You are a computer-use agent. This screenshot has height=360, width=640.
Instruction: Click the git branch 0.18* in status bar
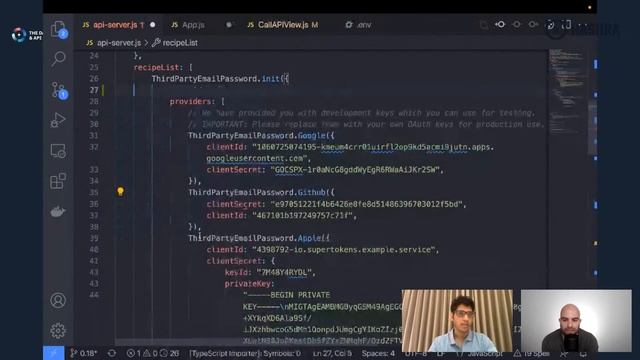tap(84, 353)
